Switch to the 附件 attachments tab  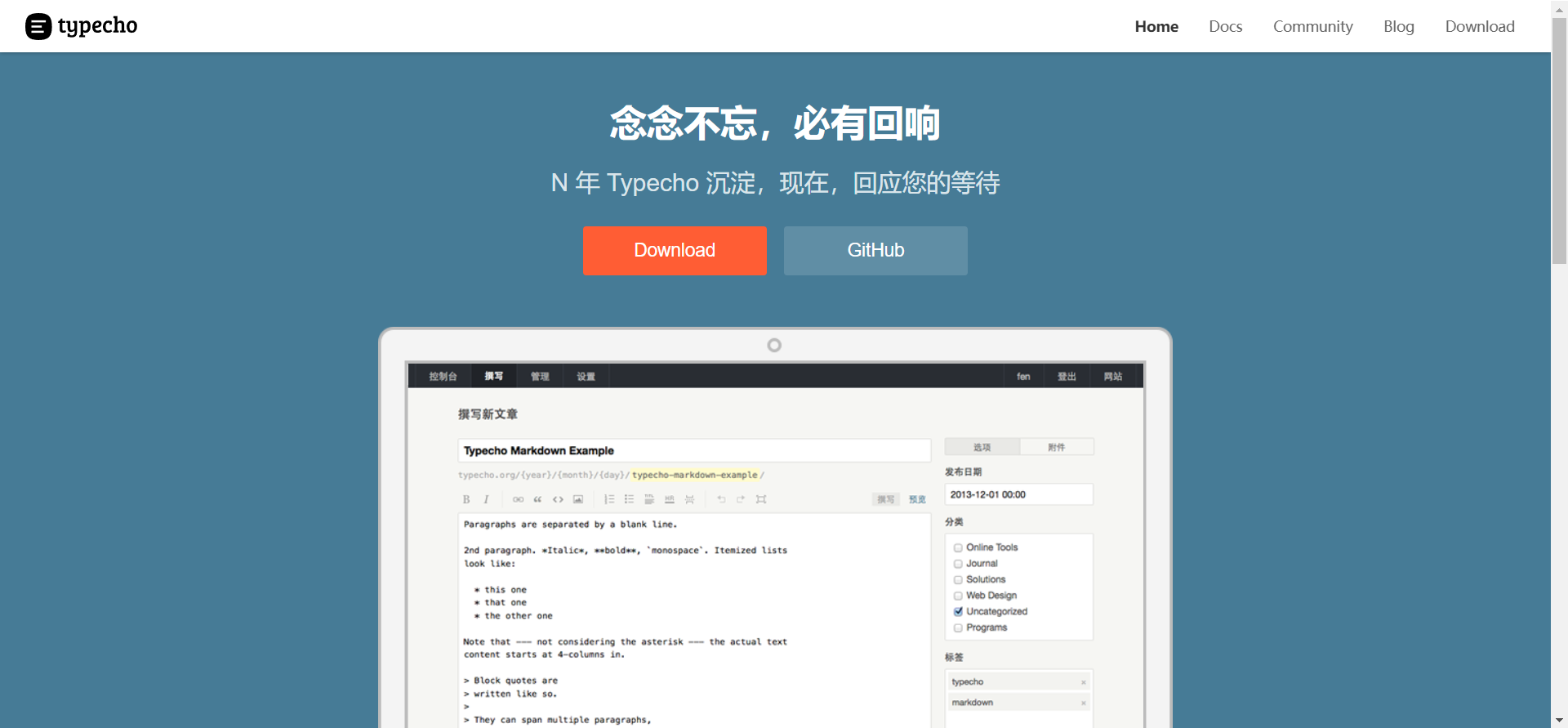[1057, 447]
